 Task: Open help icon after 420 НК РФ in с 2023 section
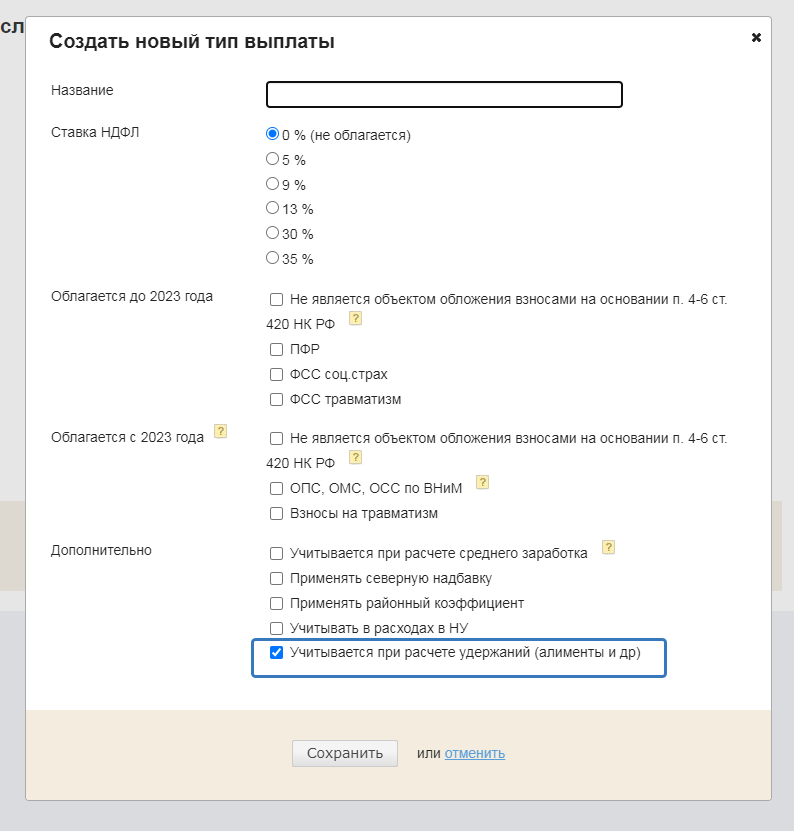coord(354,457)
